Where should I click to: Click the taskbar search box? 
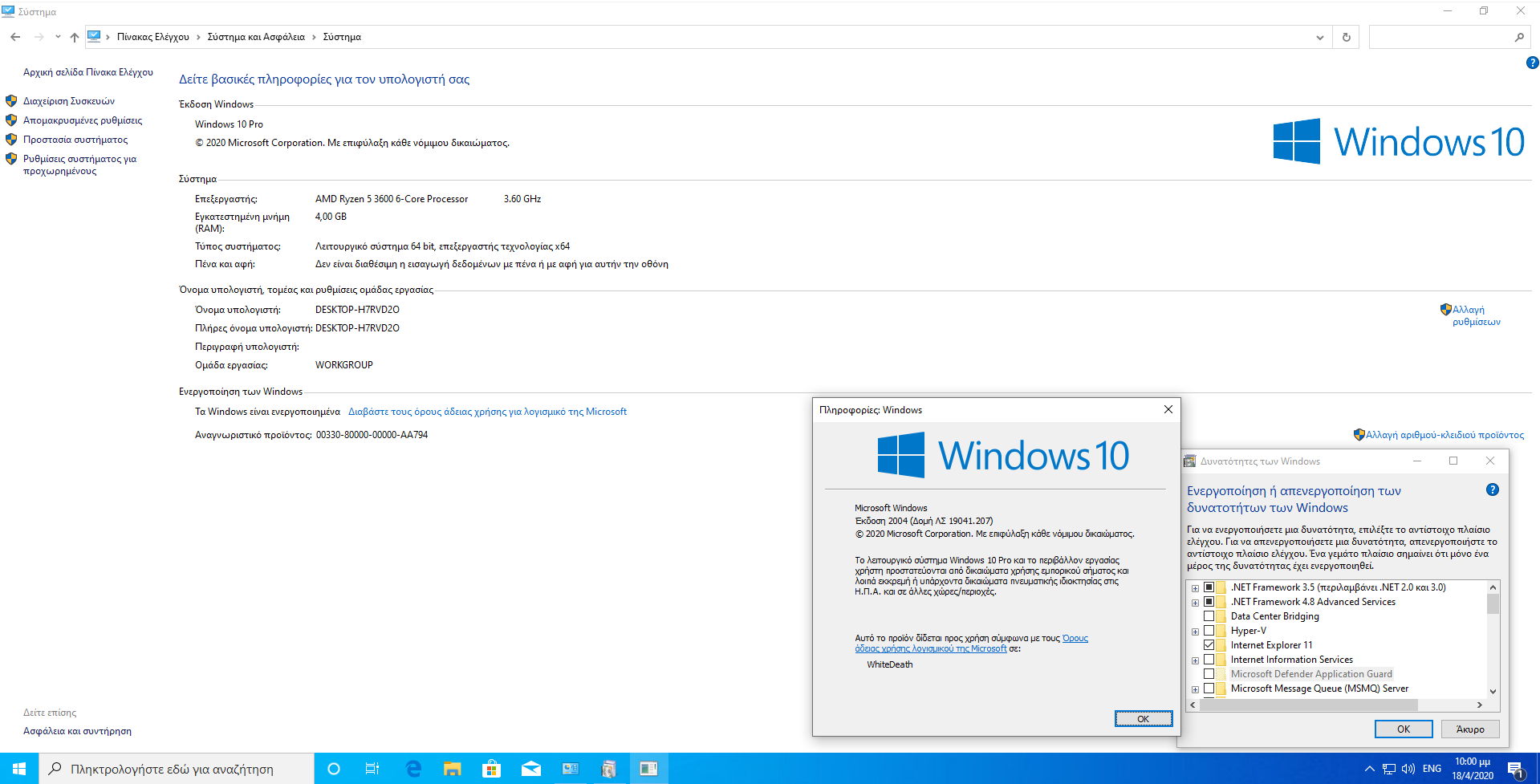pos(177,769)
